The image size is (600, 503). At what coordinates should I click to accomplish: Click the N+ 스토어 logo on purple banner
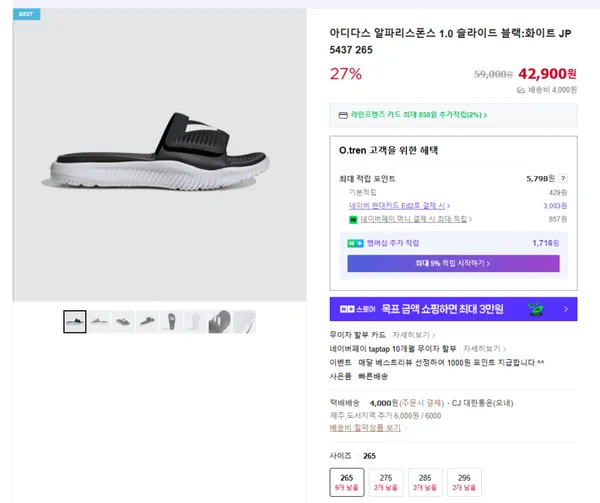[x=358, y=310]
